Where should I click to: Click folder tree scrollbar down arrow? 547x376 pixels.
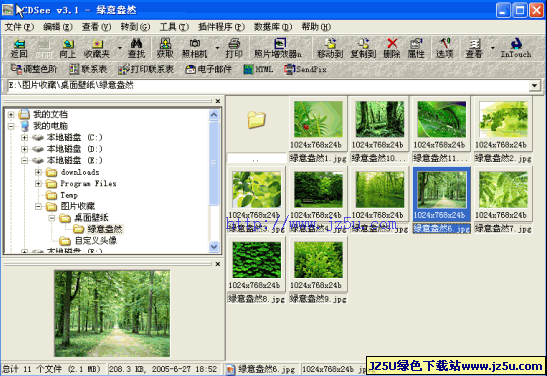point(214,246)
